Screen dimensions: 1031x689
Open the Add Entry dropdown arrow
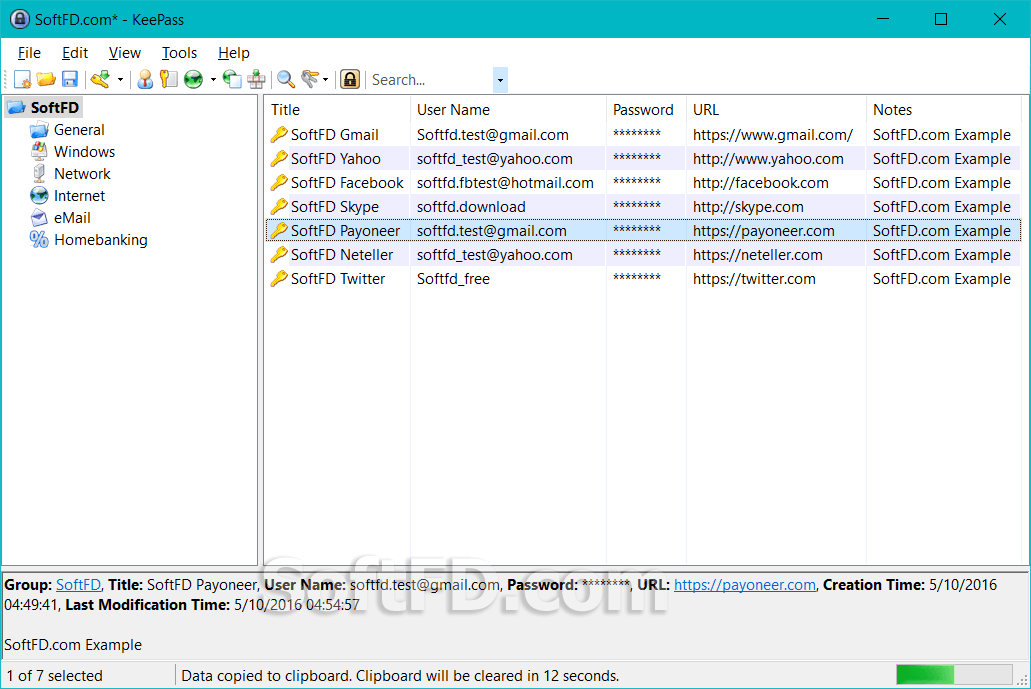[x=120, y=80]
